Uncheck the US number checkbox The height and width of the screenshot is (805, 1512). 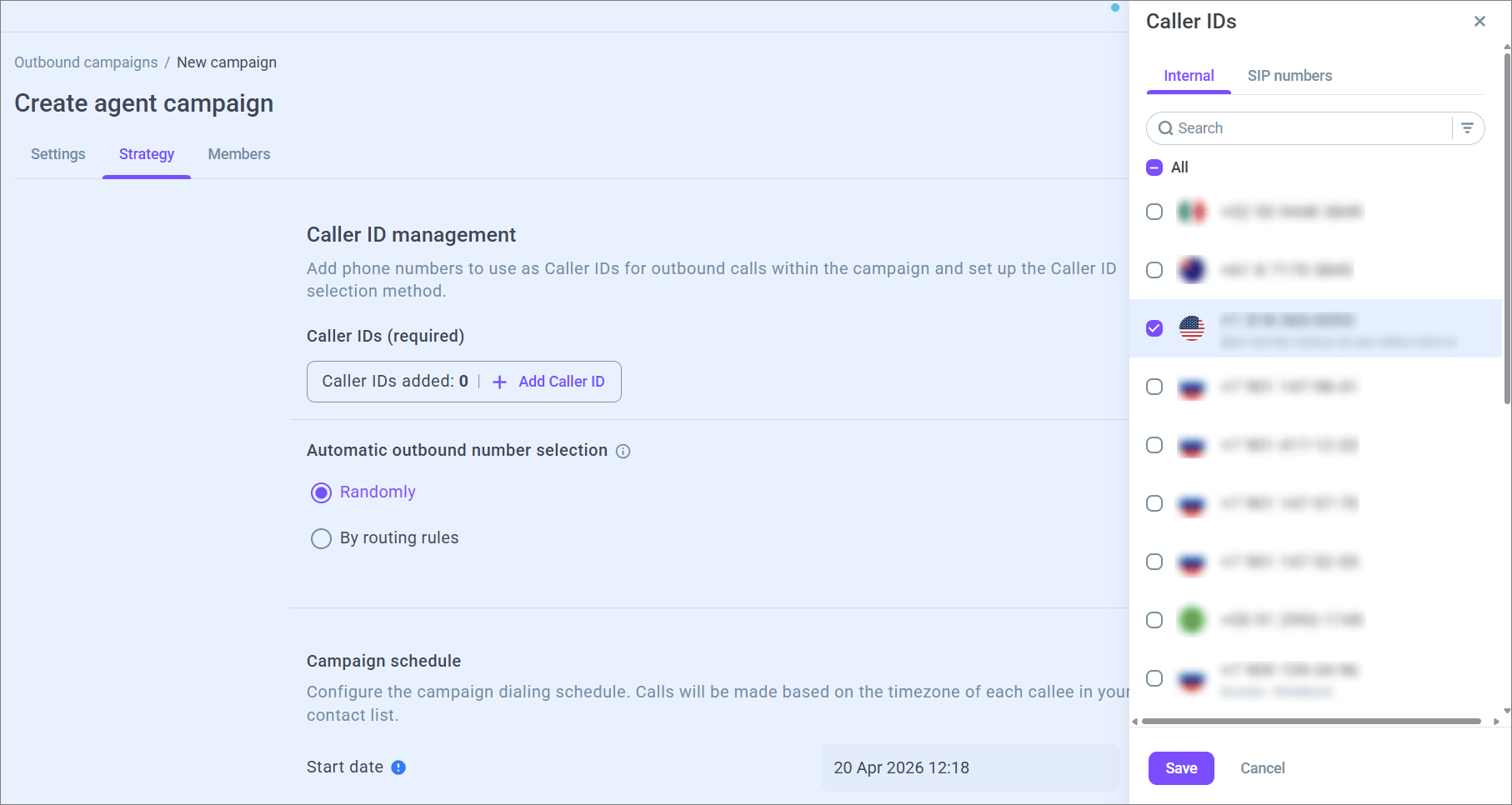point(1154,328)
